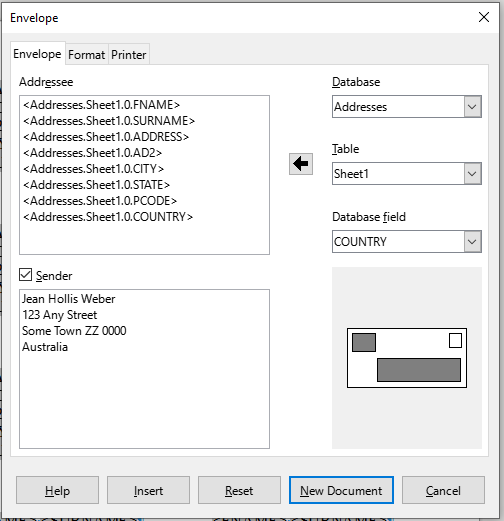Open the Database dropdown showing Addresses
The image size is (504, 521).
point(407,107)
